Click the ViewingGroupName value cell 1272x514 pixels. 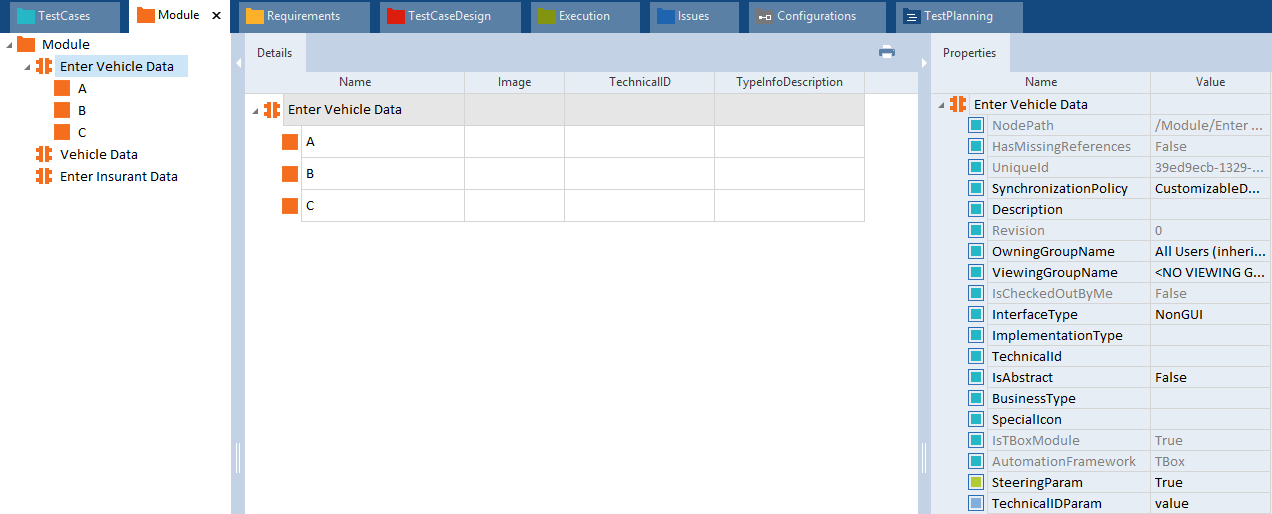pyautogui.click(x=1211, y=273)
